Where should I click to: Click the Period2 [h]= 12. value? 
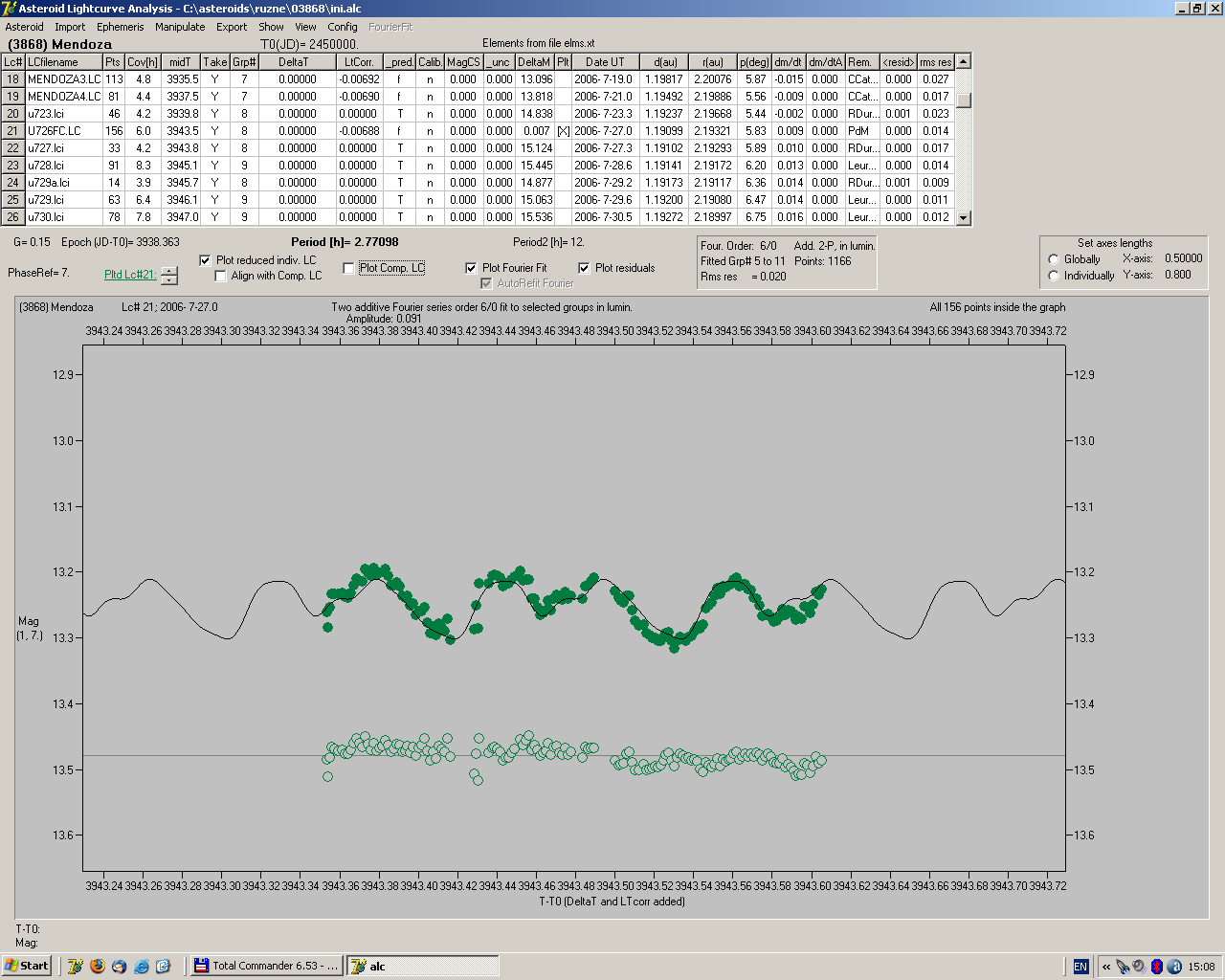pos(548,242)
